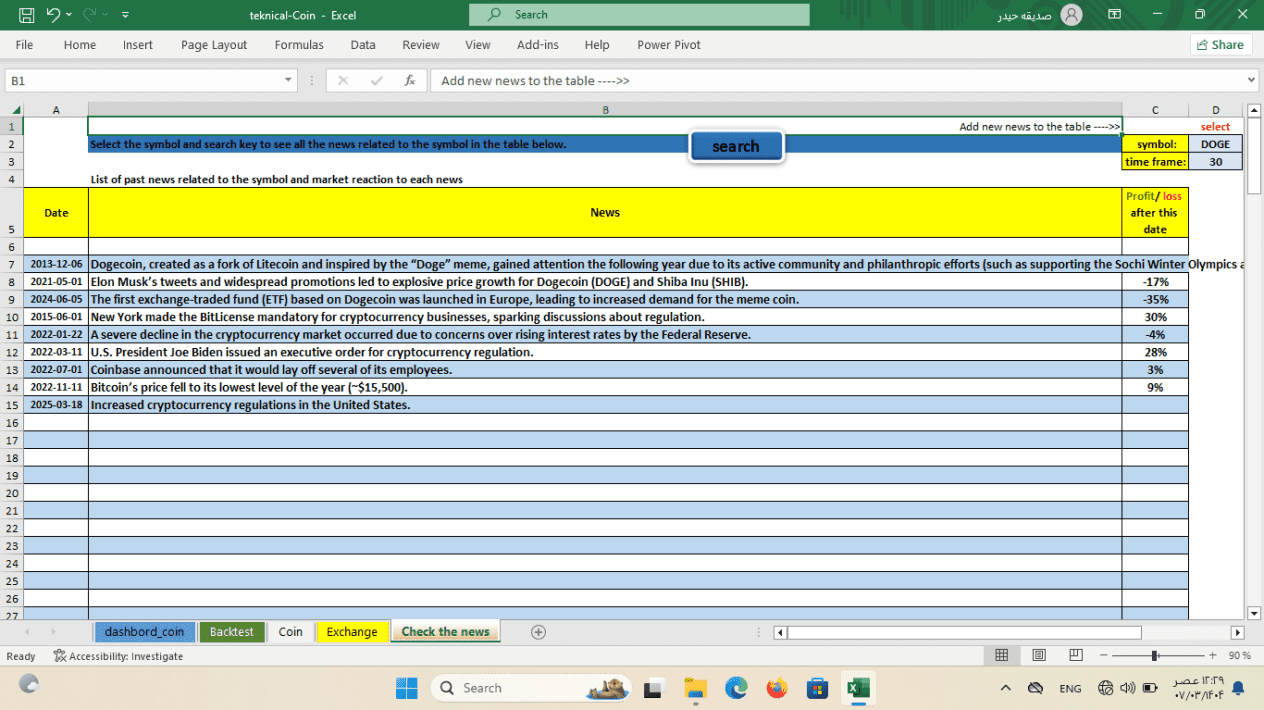Image resolution: width=1264 pixels, height=710 pixels.
Task: Switch to the Home ribbon tab
Action: 80,45
